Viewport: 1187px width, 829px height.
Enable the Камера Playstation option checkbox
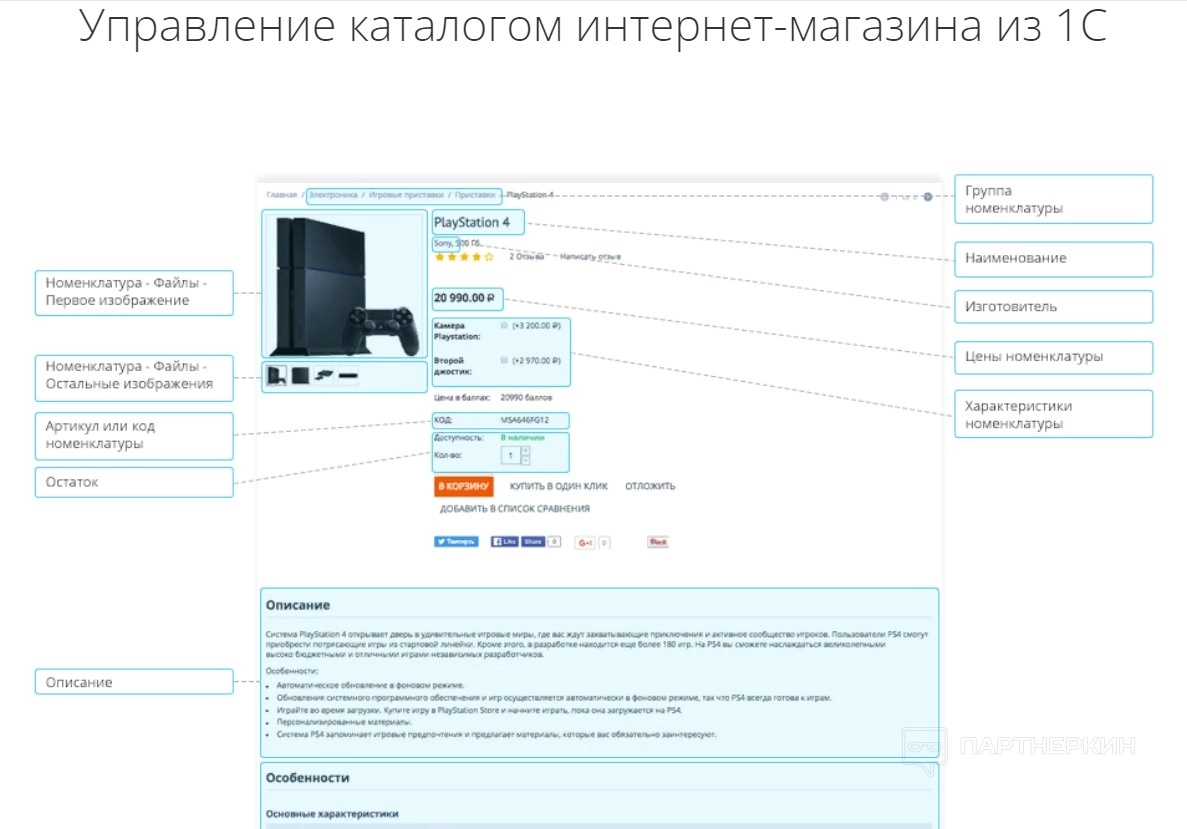point(504,326)
